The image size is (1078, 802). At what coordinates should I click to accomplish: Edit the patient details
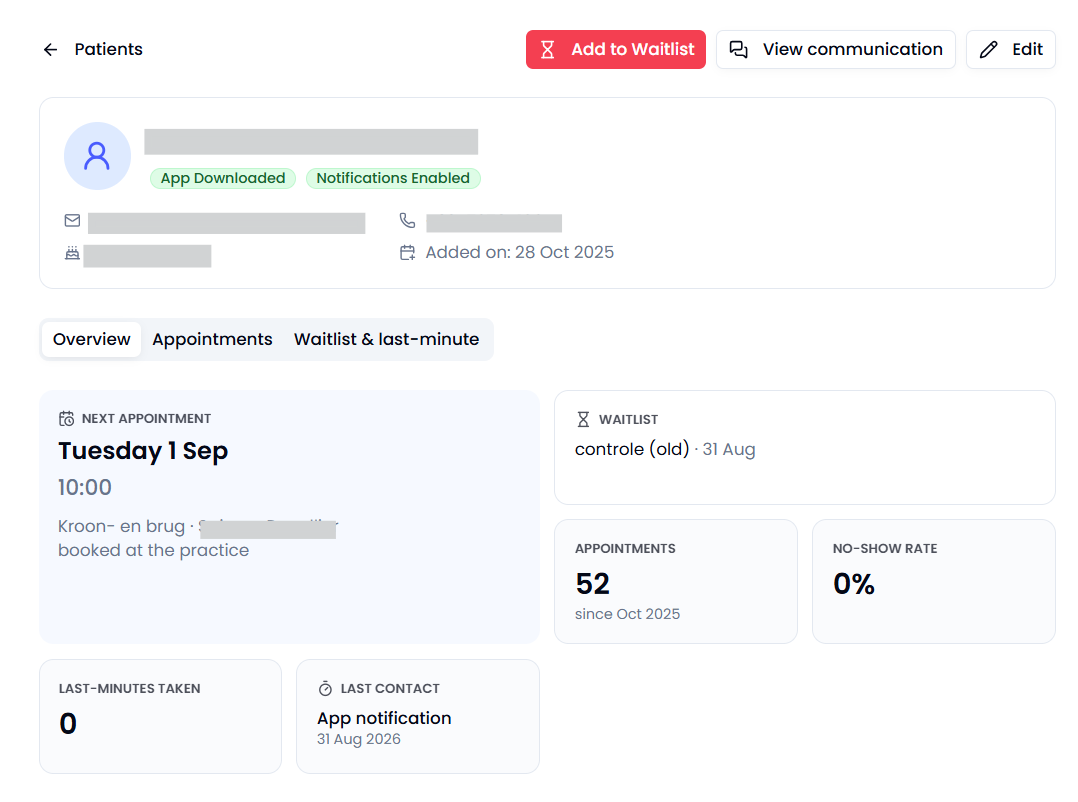coord(1011,49)
